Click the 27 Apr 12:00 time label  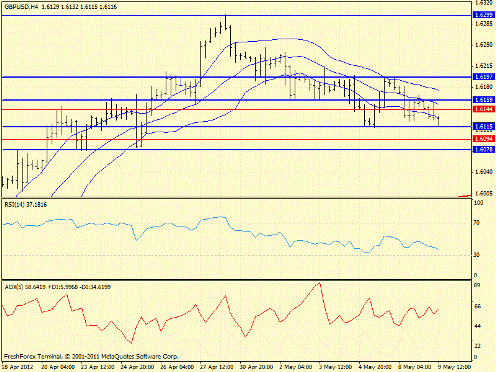pos(217,367)
